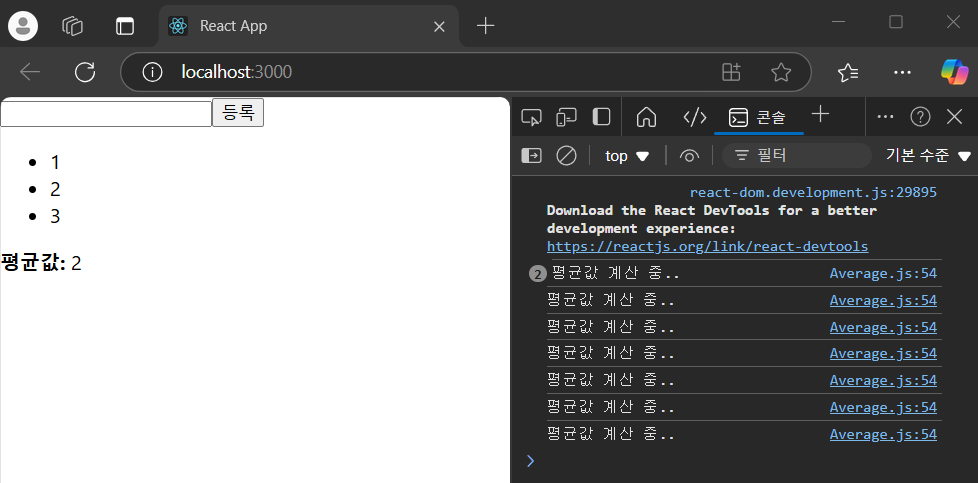Open the DevTools Welcome home tab
978x483 pixels.
[646, 117]
